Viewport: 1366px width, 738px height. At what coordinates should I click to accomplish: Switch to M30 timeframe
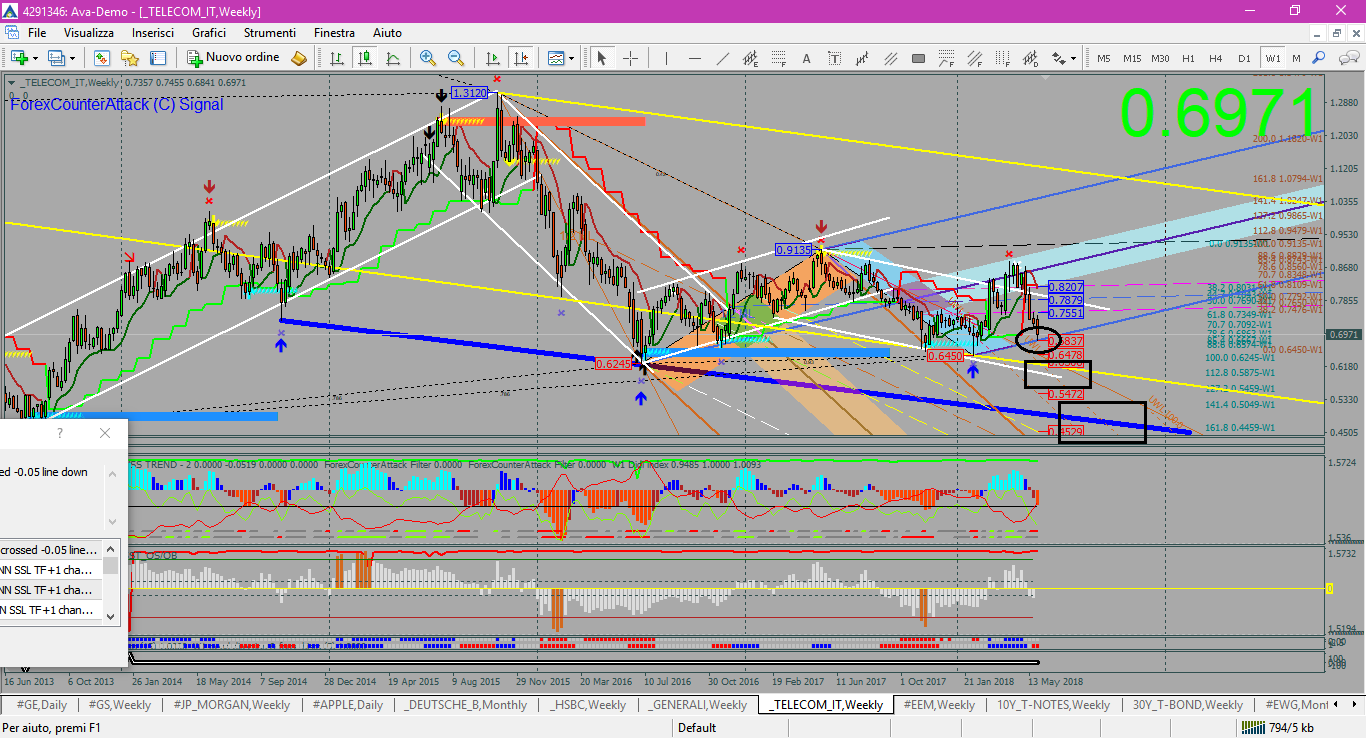pyautogui.click(x=1160, y=58)
